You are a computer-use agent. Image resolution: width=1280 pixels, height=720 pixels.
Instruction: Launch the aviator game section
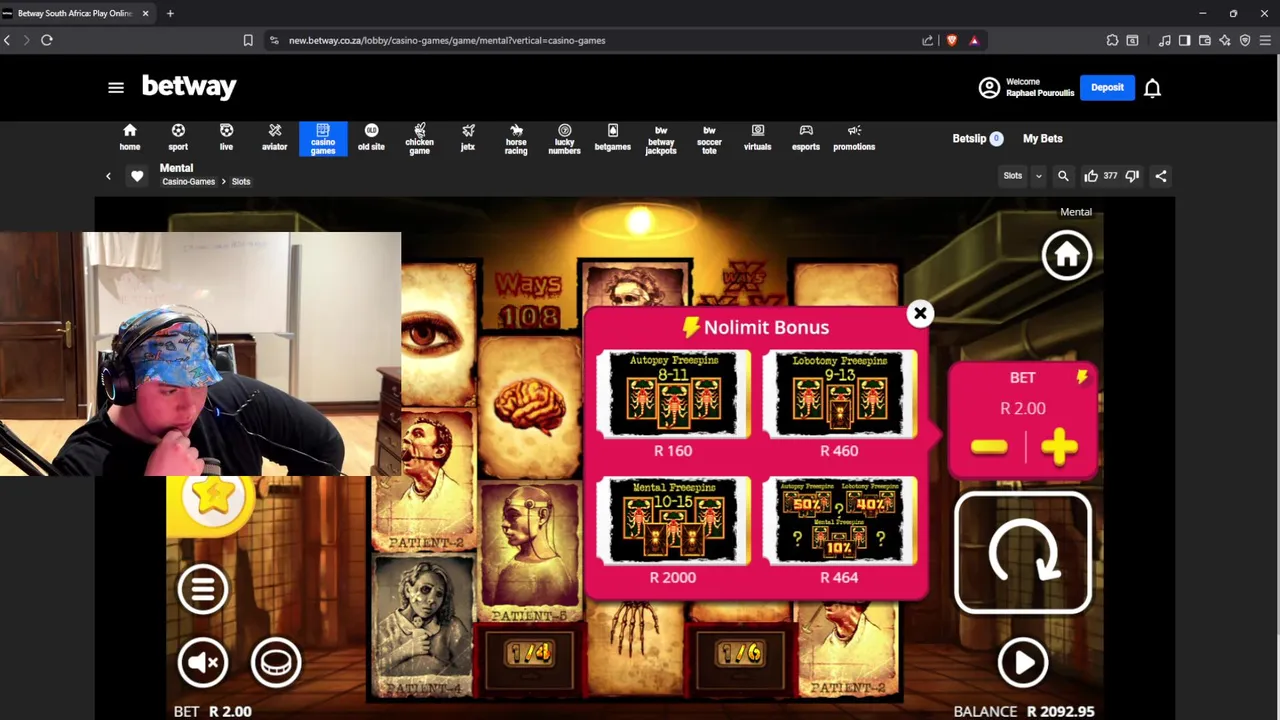coord(275,138)
